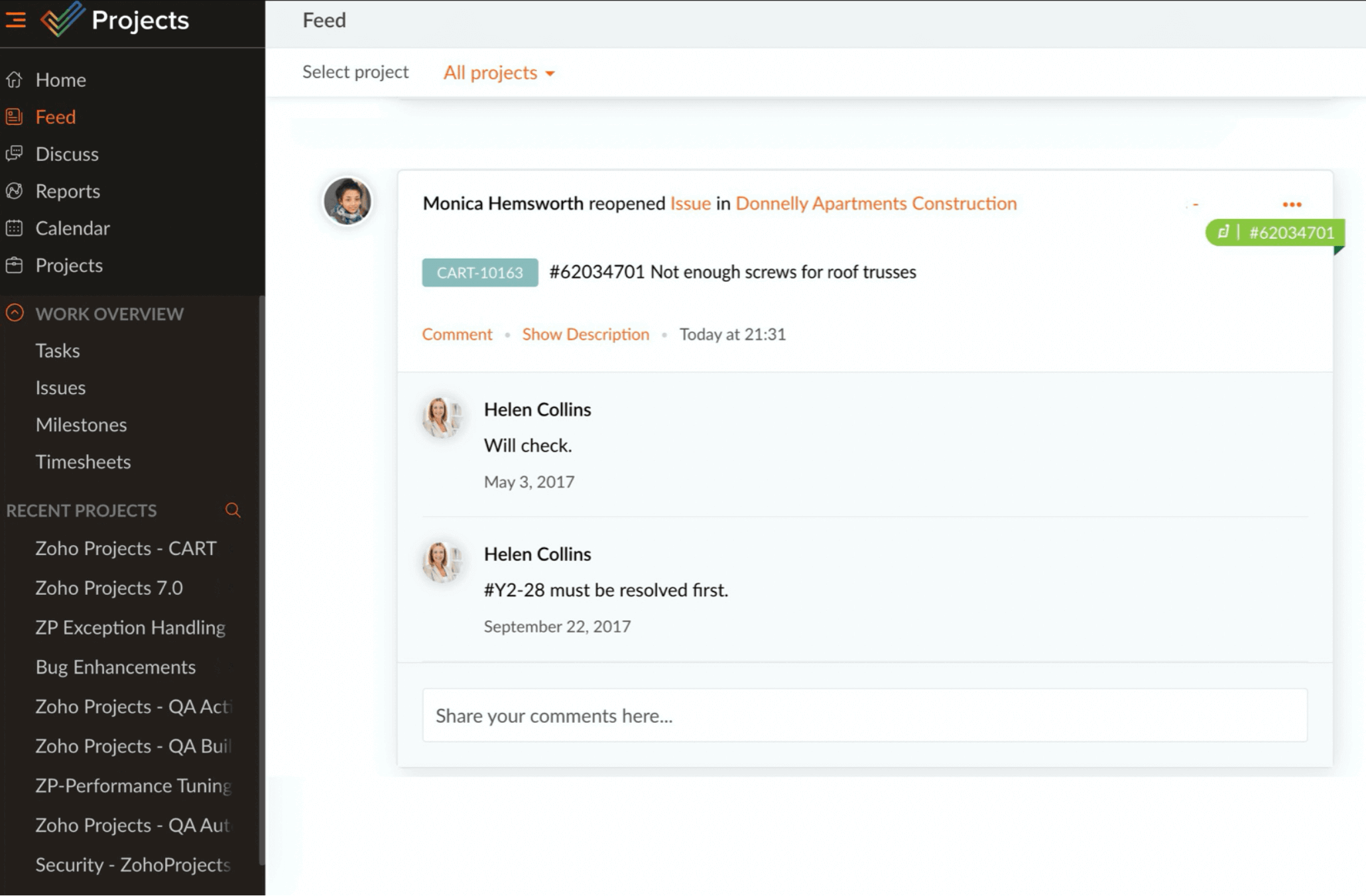Open Projects from the sidebar navigation
Viewport: 1366px width, 896px height.
click(69, 265)
